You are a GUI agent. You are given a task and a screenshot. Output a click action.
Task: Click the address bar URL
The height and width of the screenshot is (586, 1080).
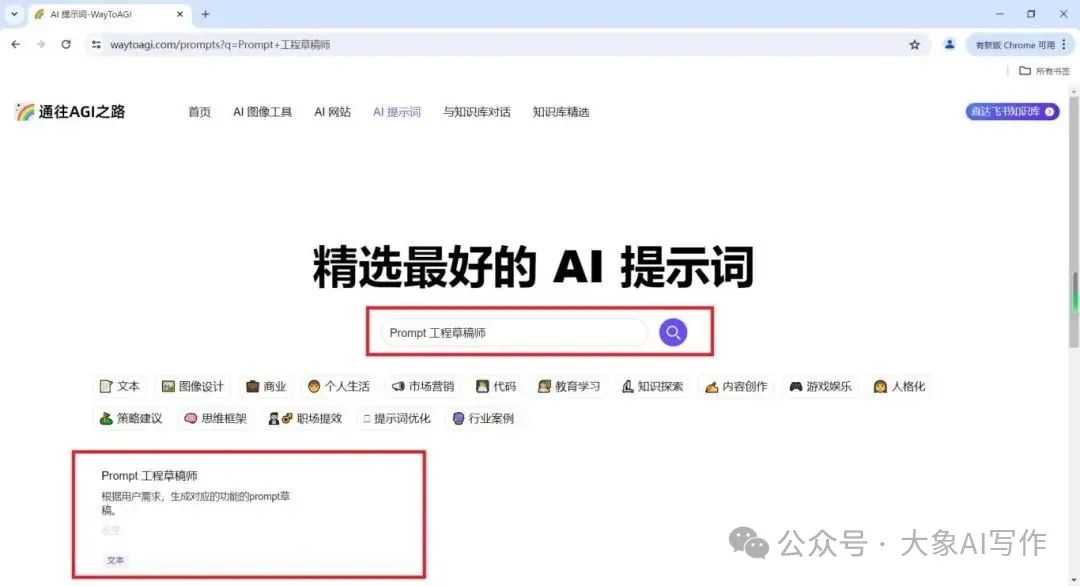220,45
